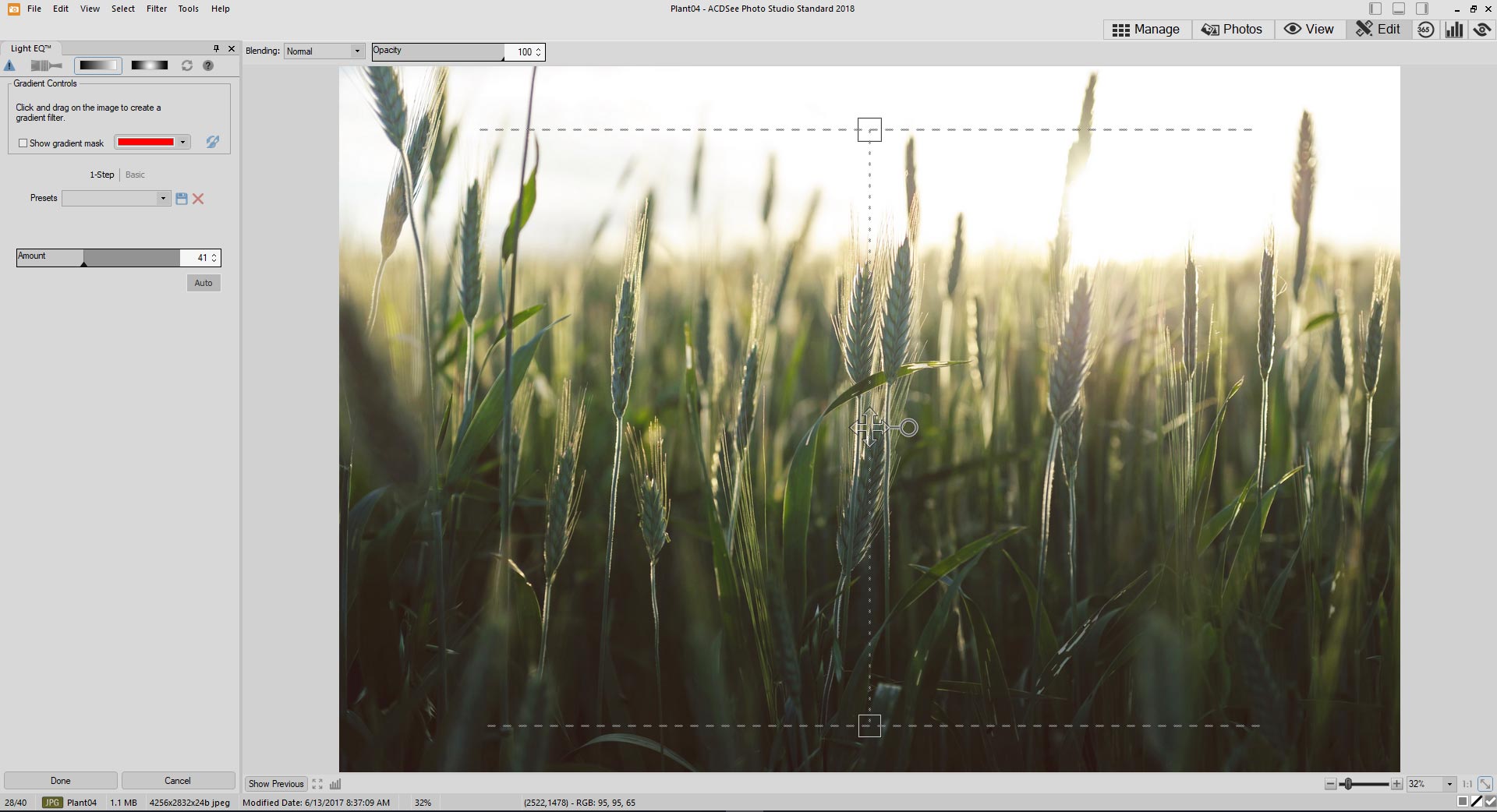Open the zoom percentage dropdown
1497x812 pixels.
[1449, 784]
